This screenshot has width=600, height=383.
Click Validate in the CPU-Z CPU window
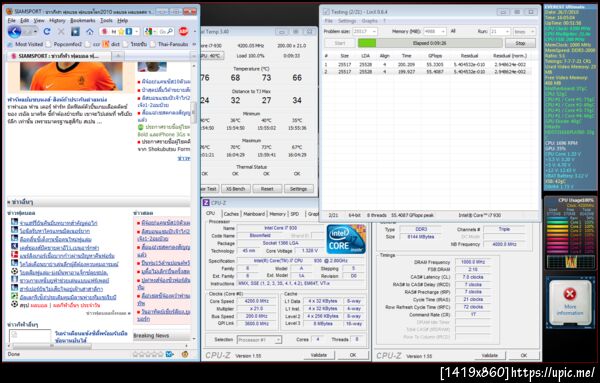coord(319,355)
